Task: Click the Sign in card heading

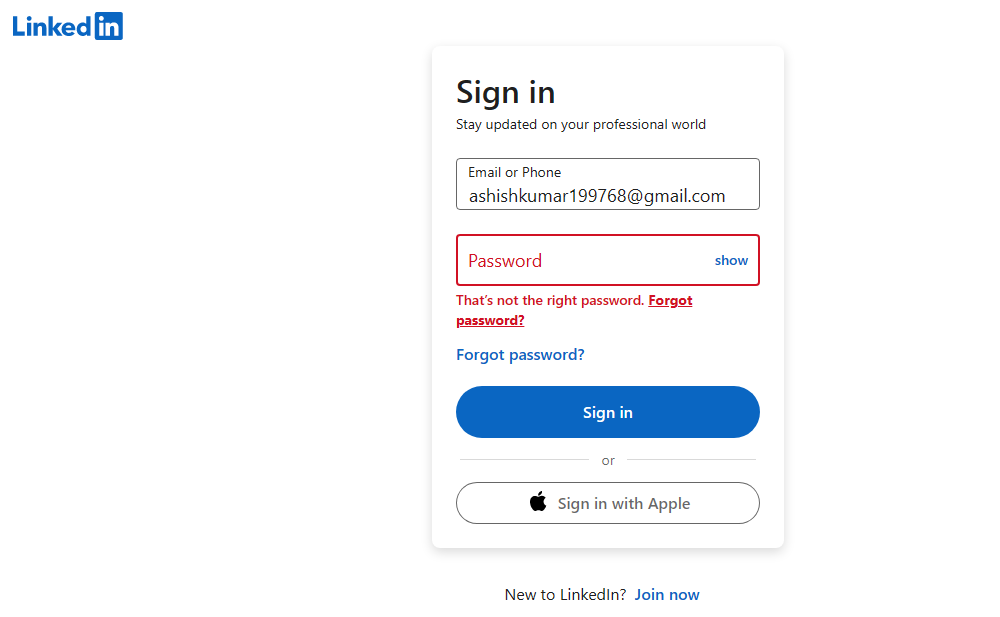Action: click(x=505, y=92)
